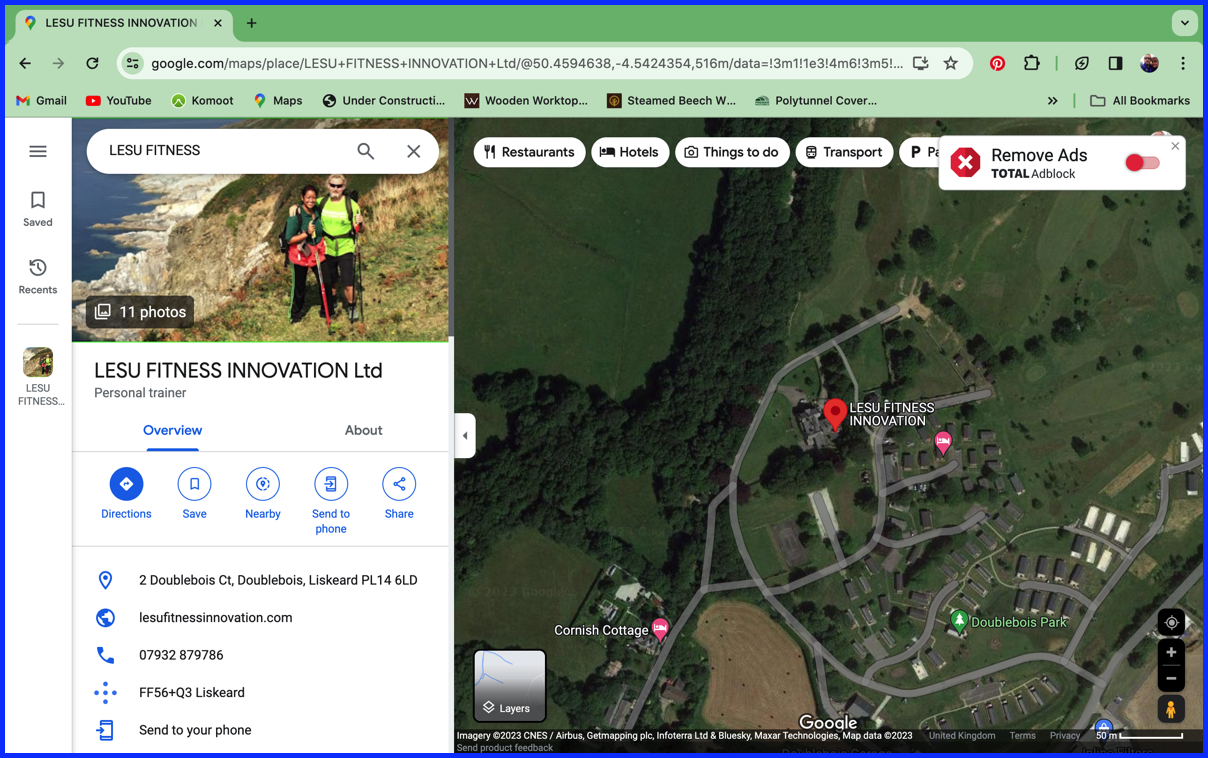Switch to the About tab
This screenshot has height=758, width=1208.
pos(363,430)
